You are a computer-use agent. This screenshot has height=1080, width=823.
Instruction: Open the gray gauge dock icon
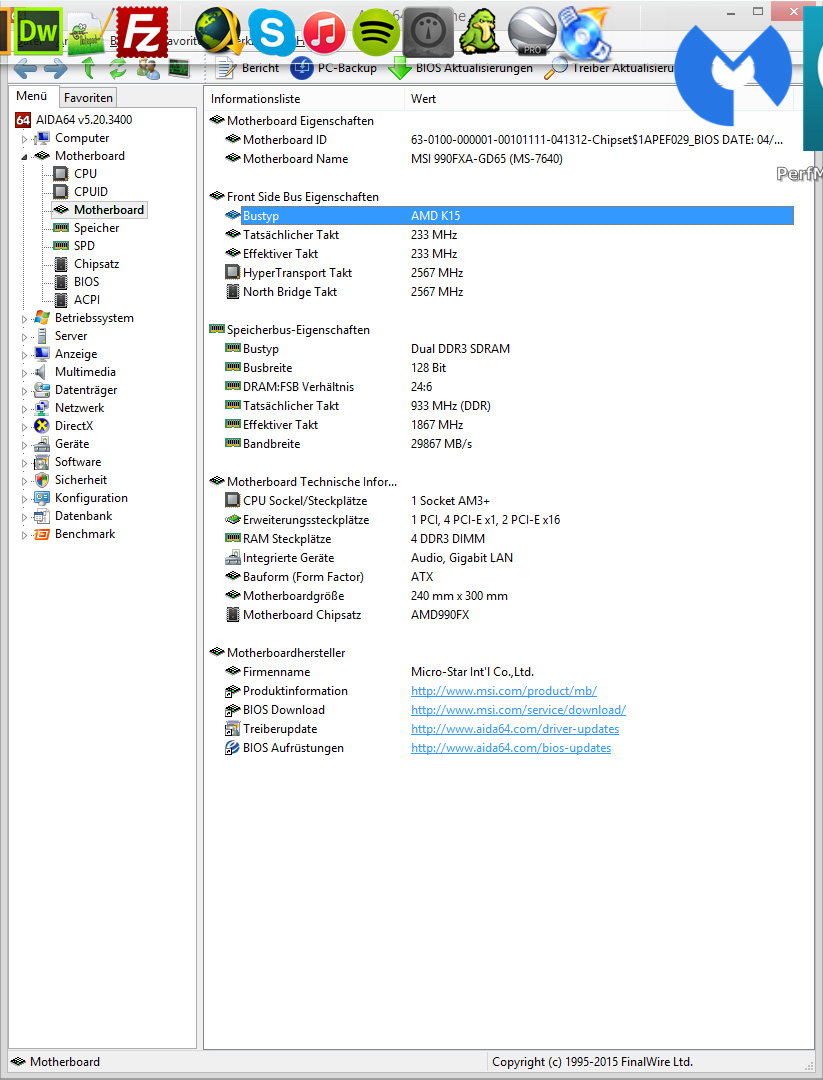428,32
